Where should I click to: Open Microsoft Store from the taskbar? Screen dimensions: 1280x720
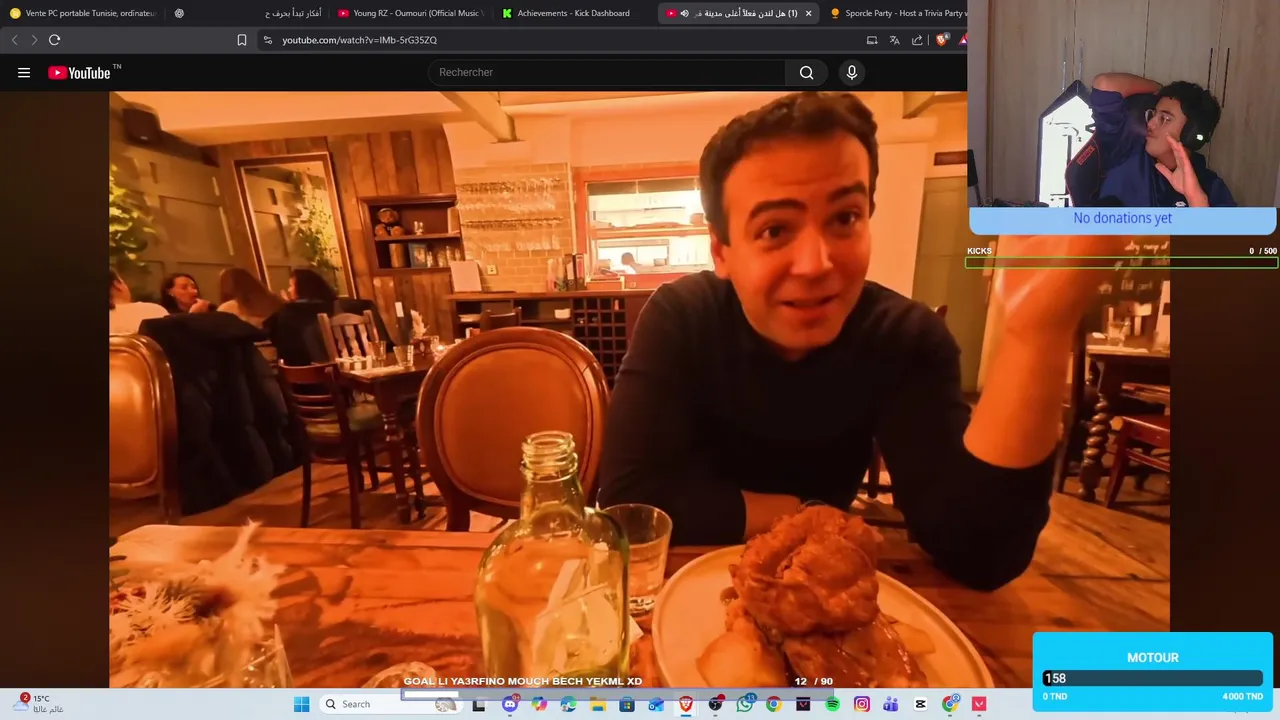[627, 704]
